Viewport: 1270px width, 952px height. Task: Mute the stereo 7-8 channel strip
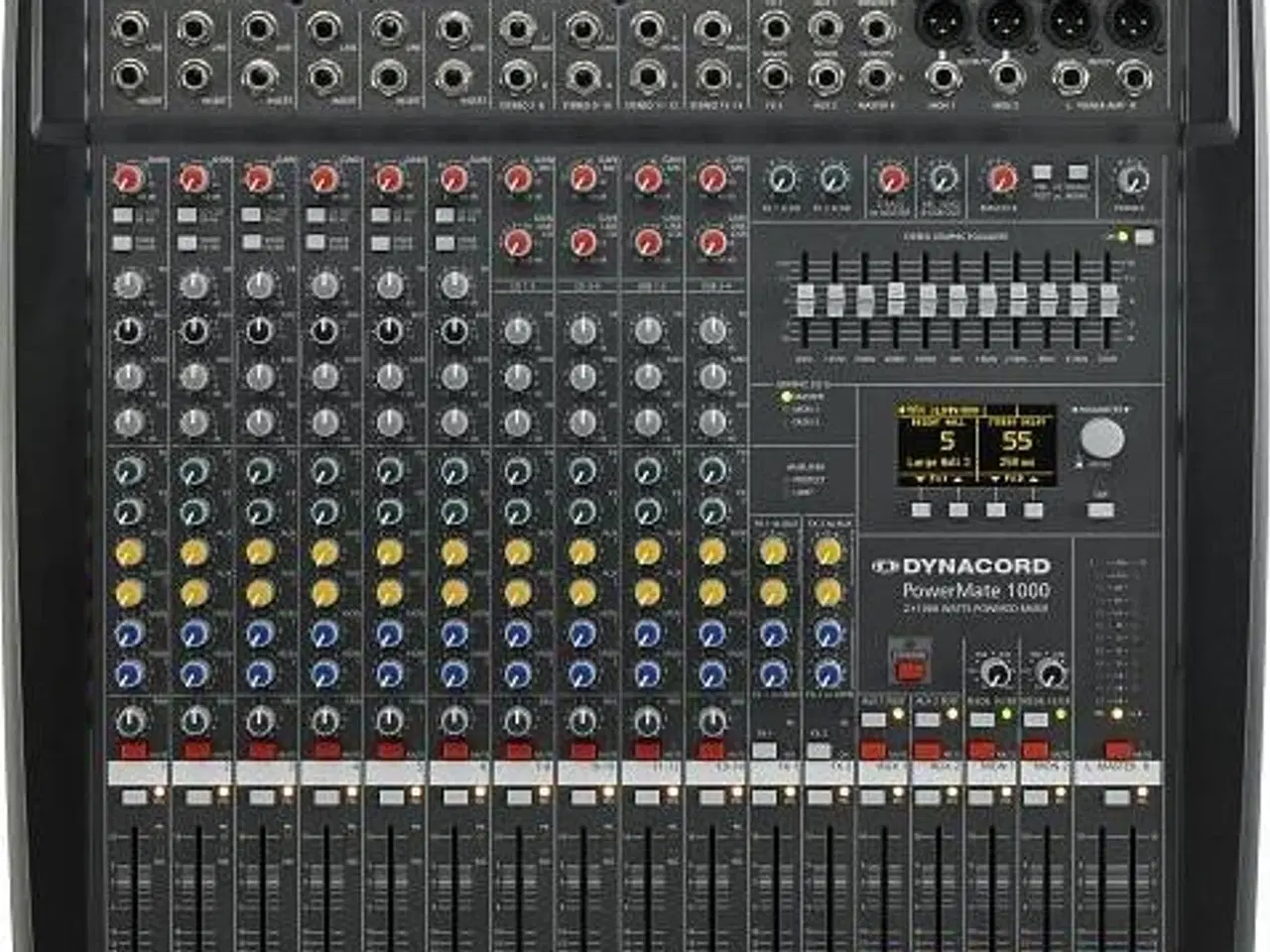[x=519, y=751]
